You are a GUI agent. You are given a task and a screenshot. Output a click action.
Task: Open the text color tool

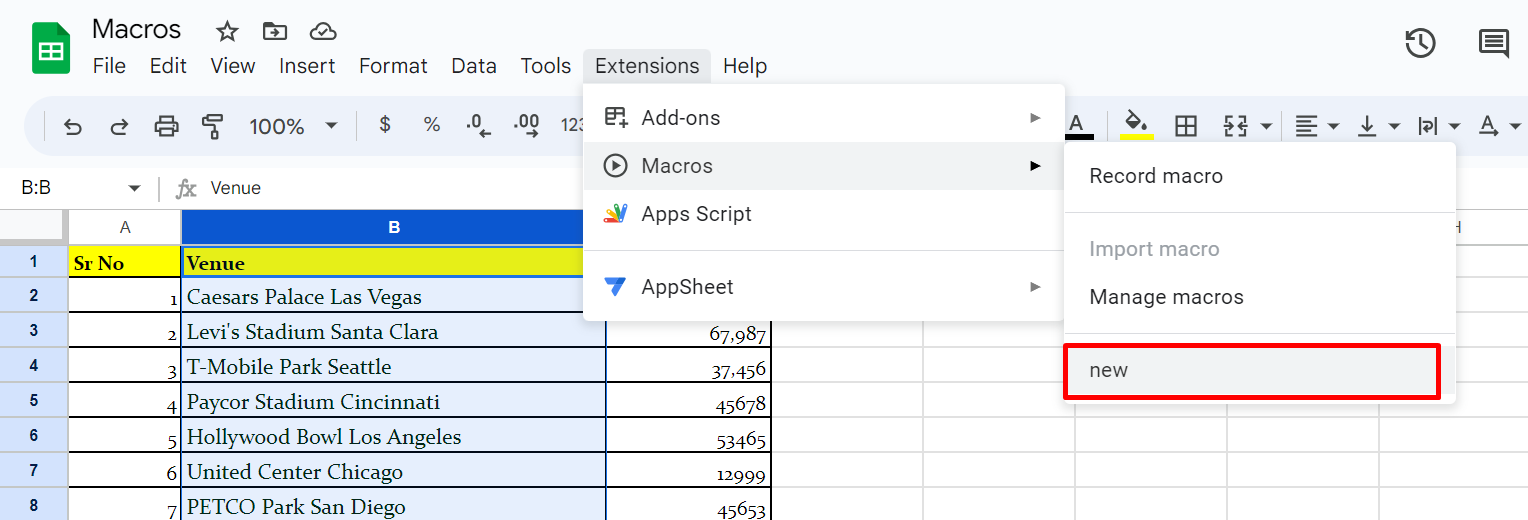tap(1077, 126)
